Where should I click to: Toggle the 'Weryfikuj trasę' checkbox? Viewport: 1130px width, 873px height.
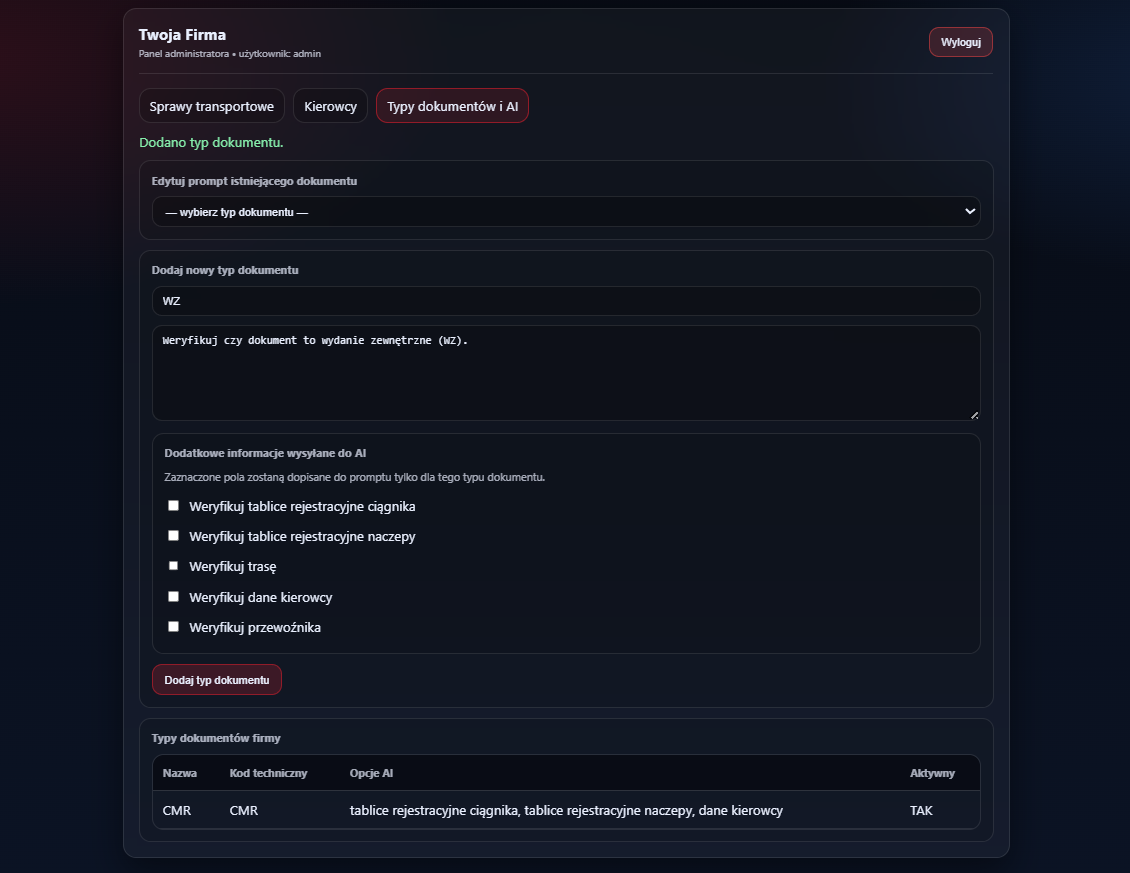174,566
